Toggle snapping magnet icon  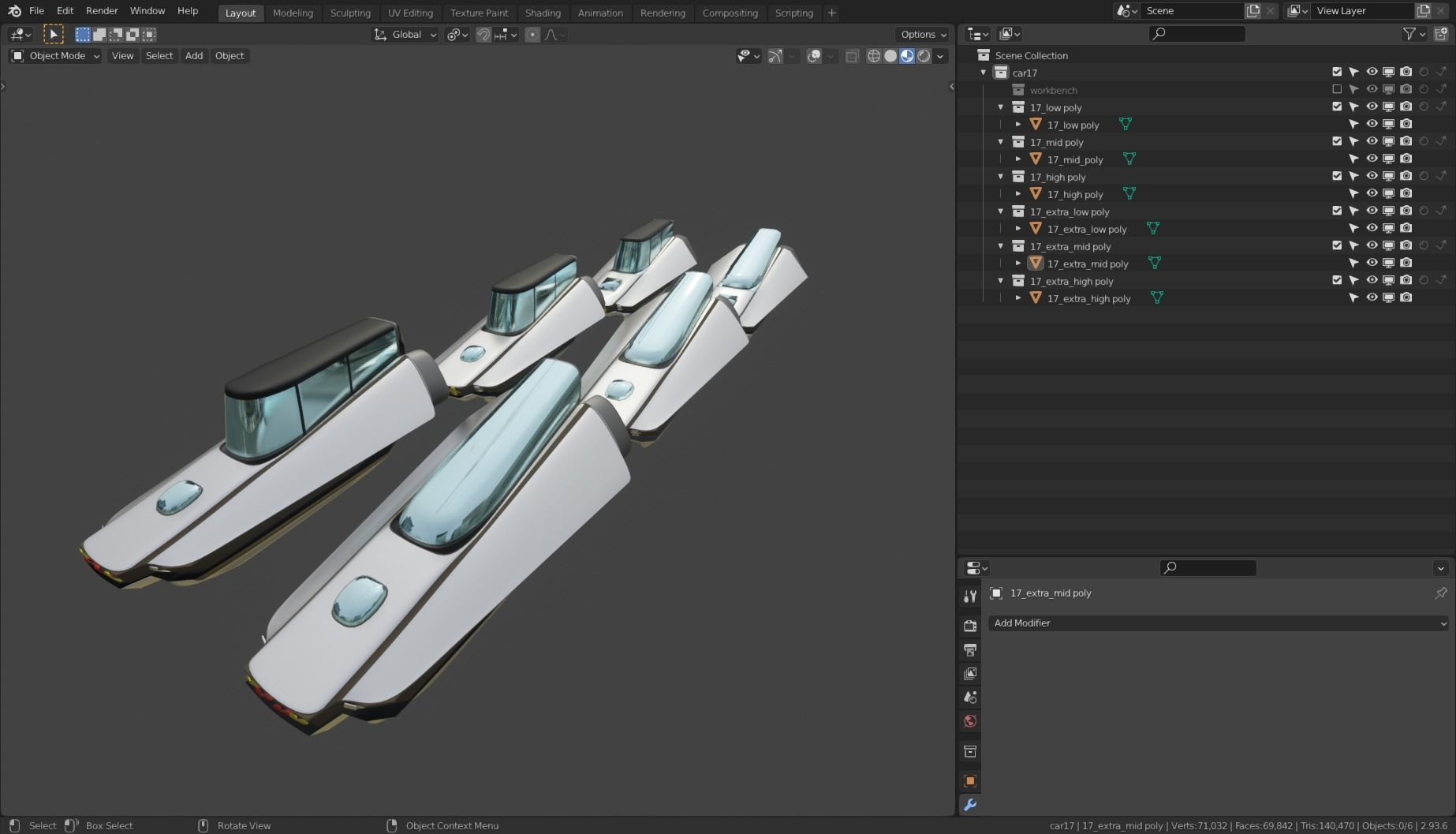(483, 34)
